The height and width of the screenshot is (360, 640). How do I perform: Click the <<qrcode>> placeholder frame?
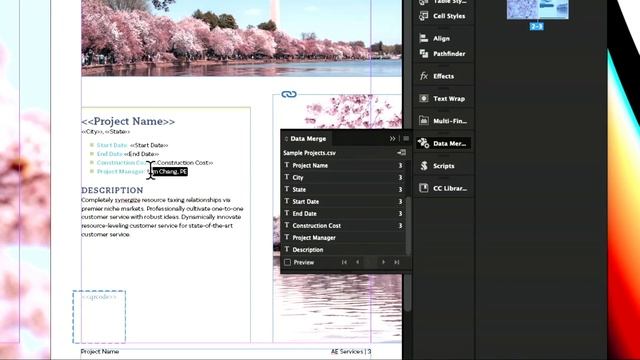[99, 317]
